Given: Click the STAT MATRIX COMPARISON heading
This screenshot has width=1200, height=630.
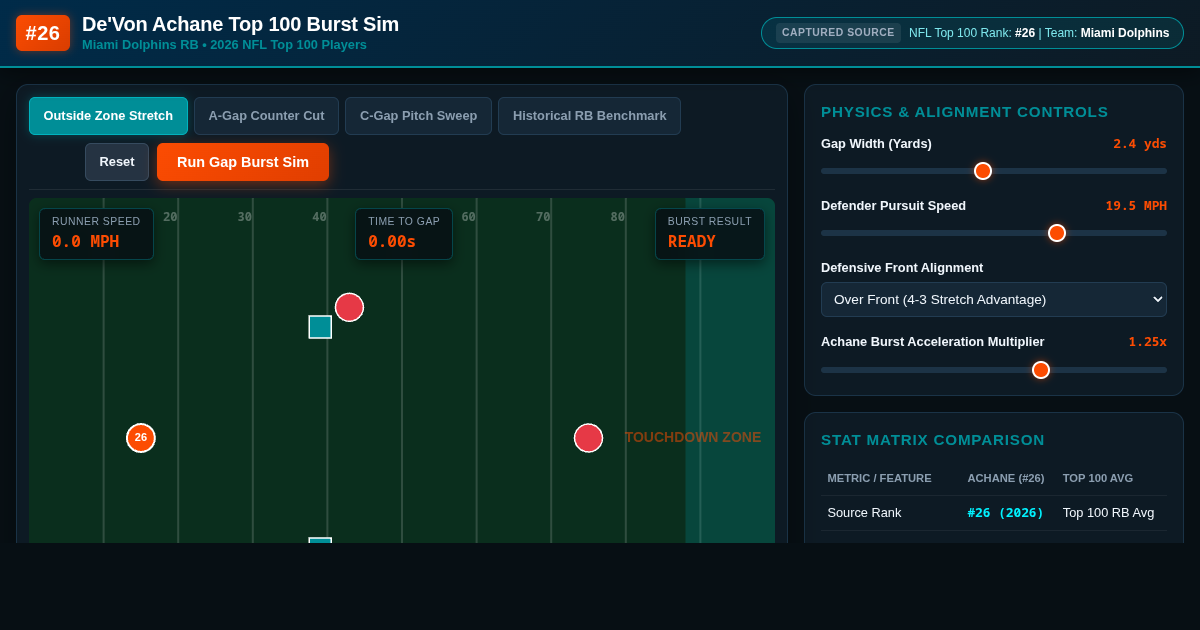Looking at the screenshot, I should [x=933, y=440].
